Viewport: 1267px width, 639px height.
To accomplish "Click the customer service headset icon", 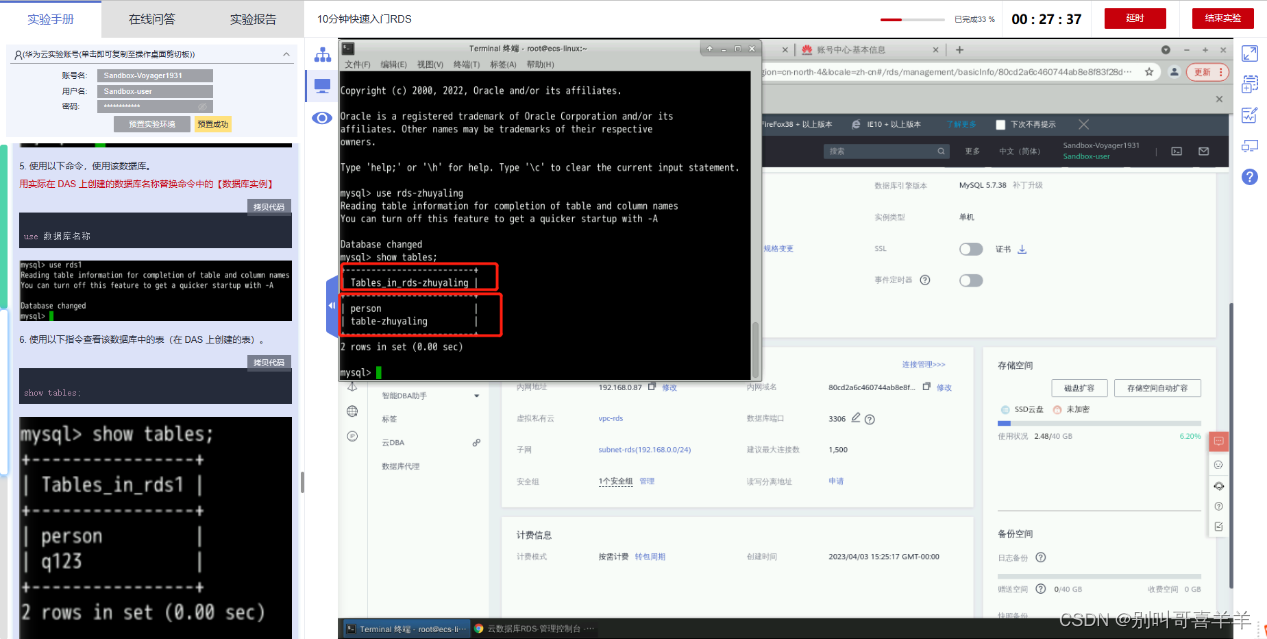I will point(1218,485).
